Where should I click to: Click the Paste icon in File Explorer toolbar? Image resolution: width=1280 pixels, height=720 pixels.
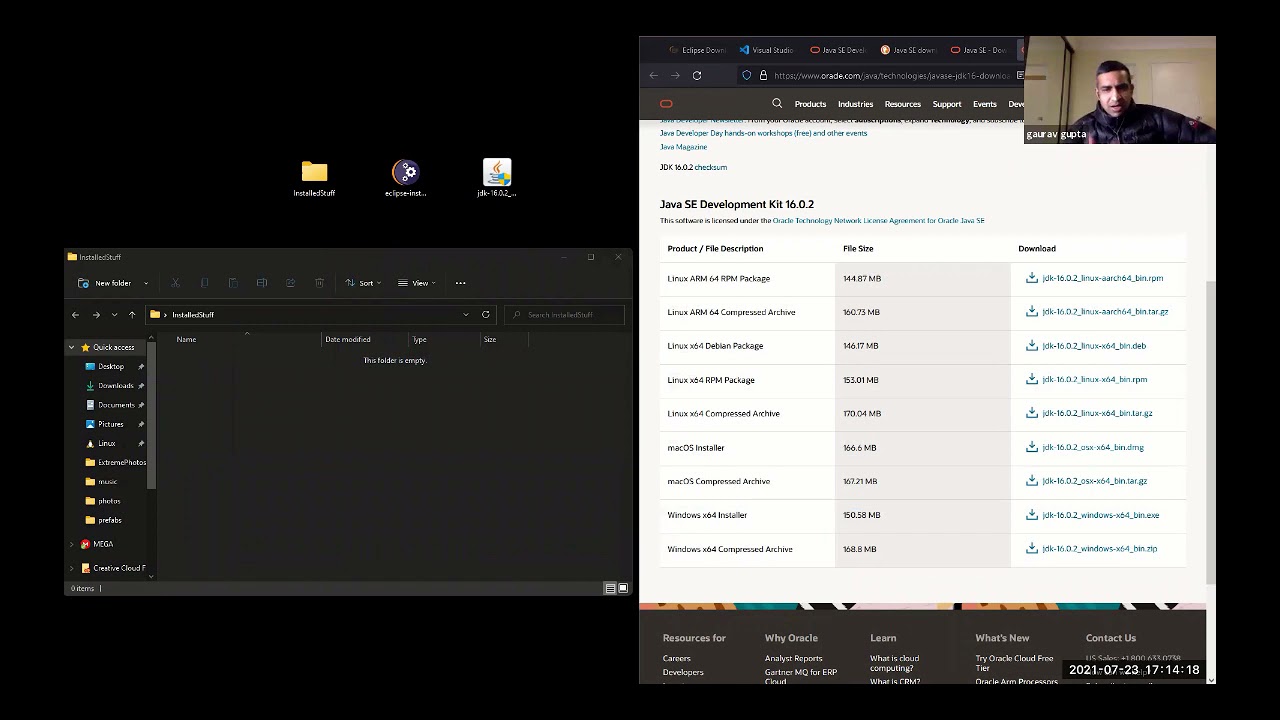pos(233,283)
